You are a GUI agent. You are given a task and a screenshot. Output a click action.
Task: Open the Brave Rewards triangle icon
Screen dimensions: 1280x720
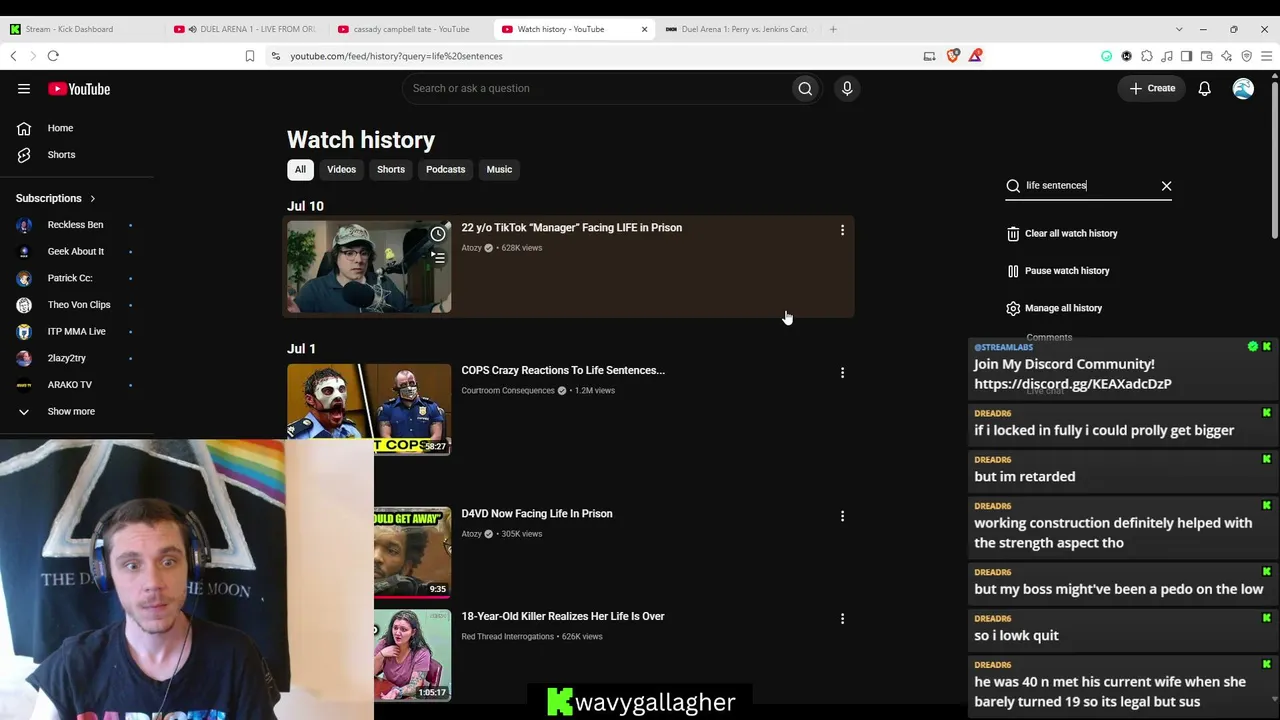[975, 56]
